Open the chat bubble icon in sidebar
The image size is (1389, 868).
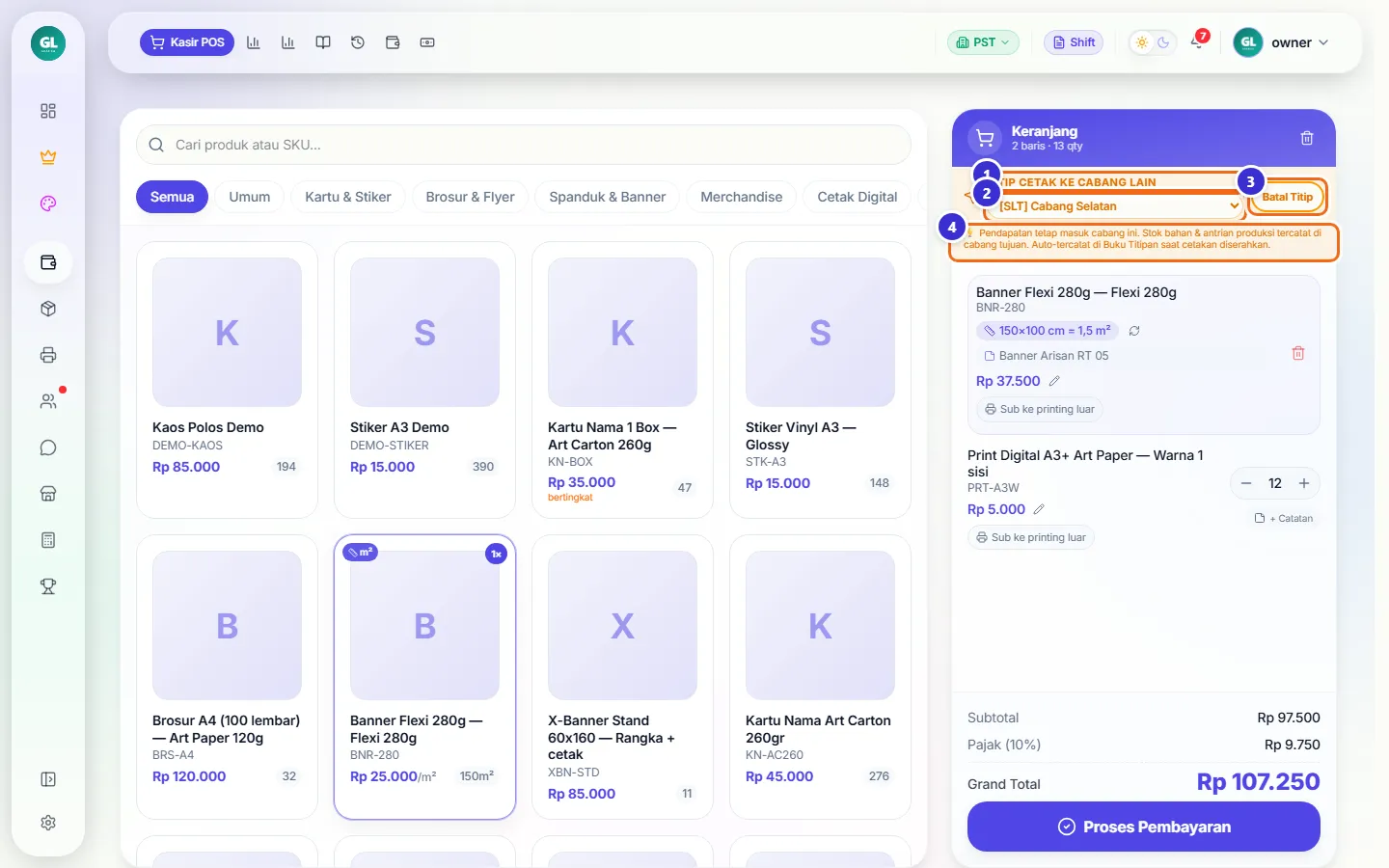tap(48, 448)
